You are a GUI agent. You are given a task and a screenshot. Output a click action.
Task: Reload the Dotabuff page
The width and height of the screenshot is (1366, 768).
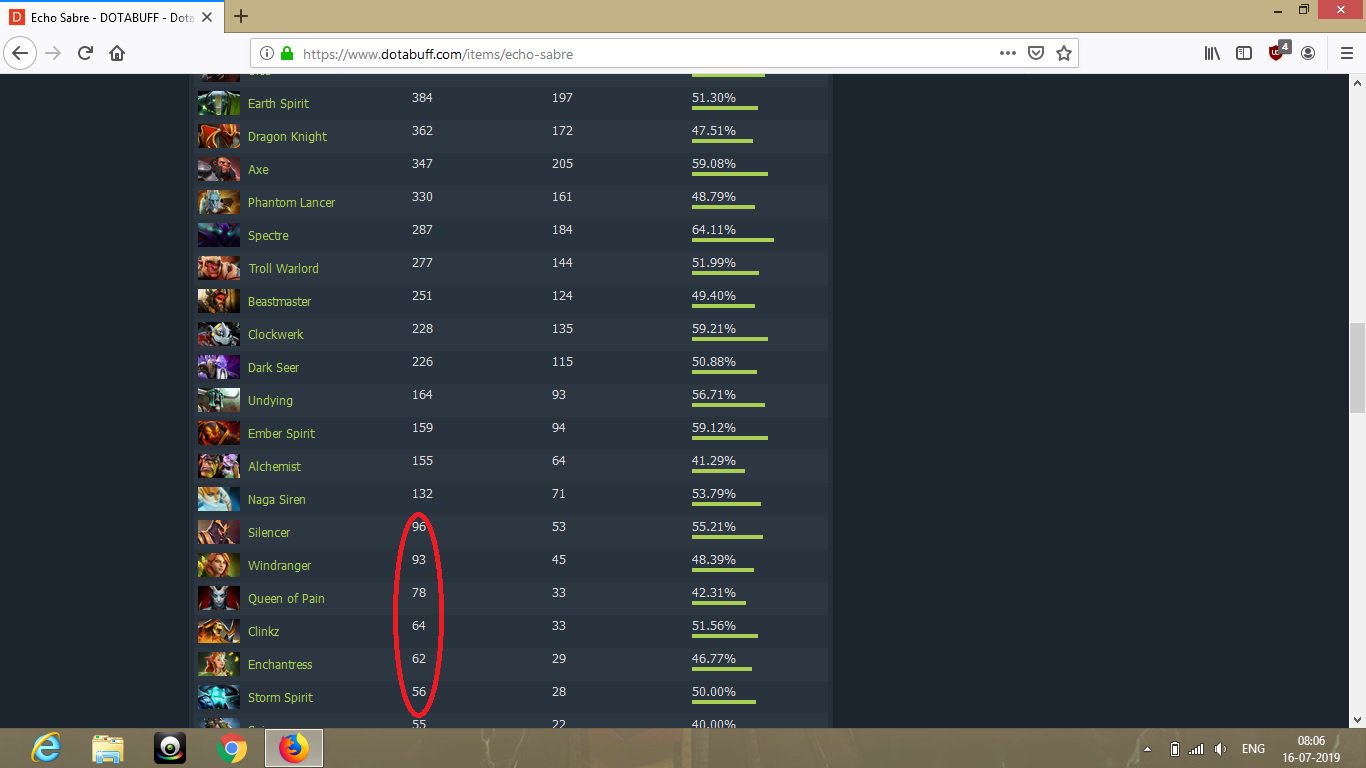pyautogui.click(x=85, y=53)
